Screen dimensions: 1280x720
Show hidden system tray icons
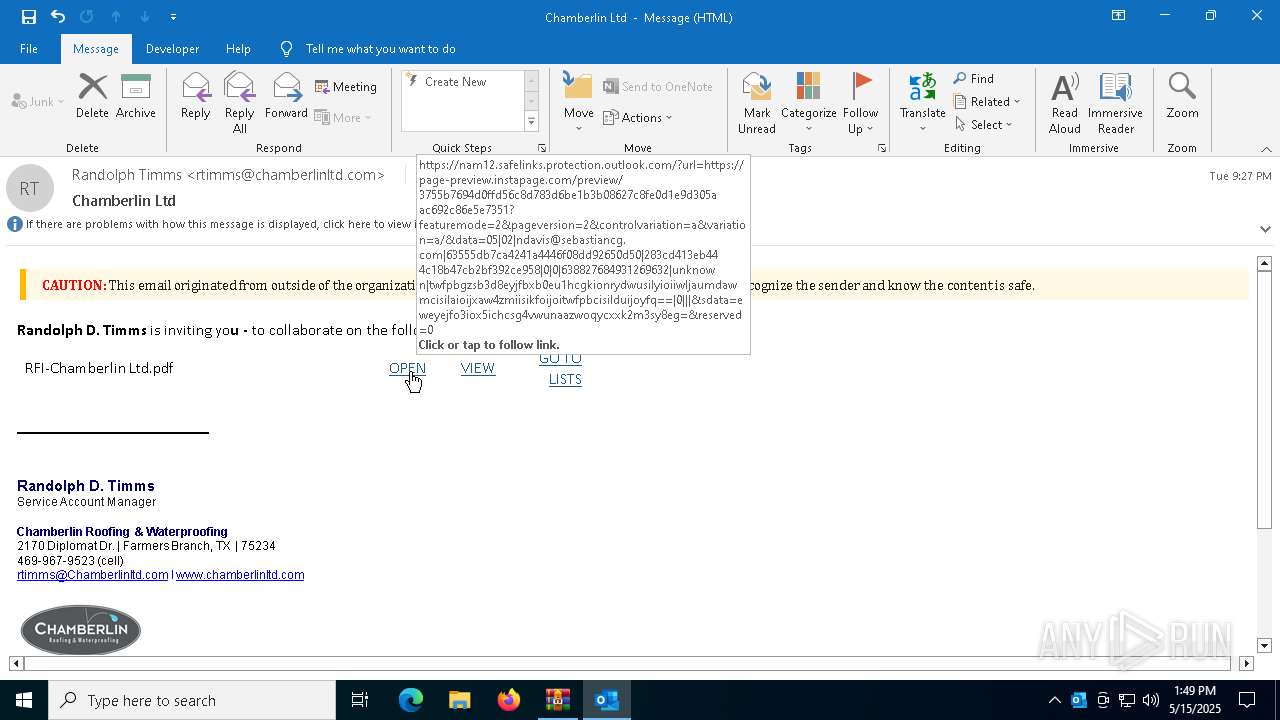1054,700
